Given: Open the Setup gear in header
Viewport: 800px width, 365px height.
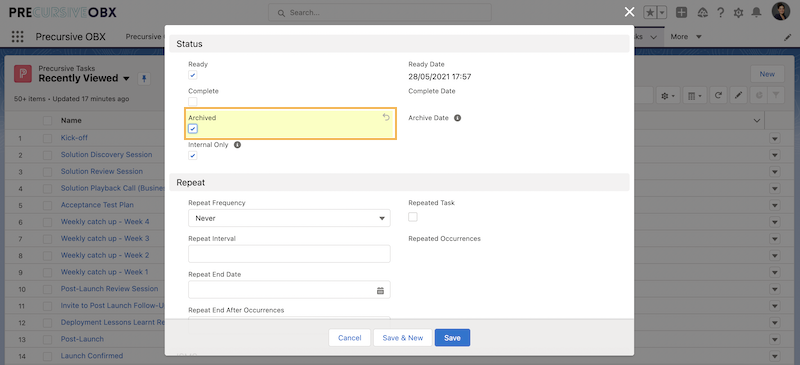Looking at the screenshot, I should [738, 13].
